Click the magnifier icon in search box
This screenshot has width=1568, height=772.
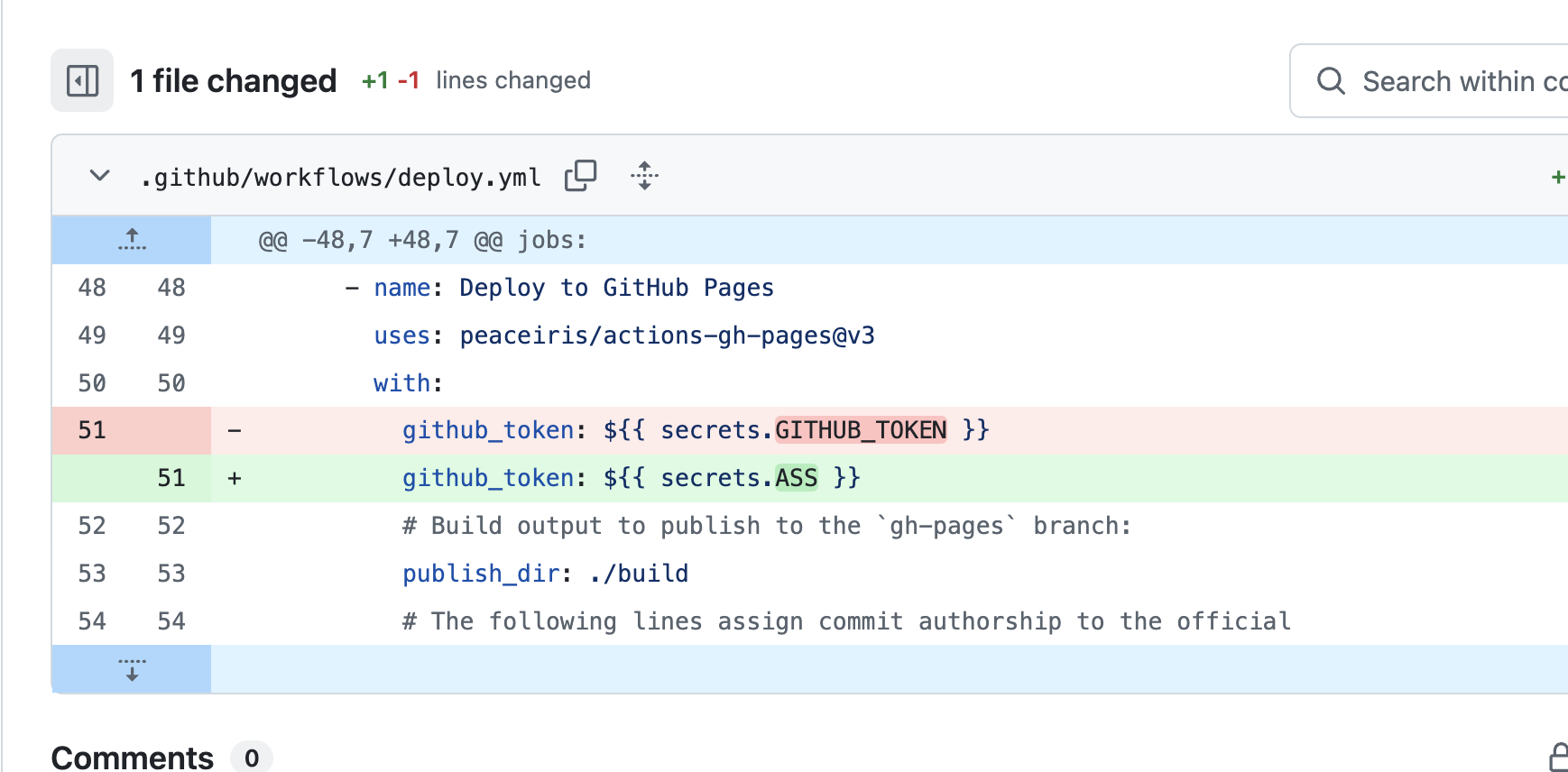(x=1331, y=81)
